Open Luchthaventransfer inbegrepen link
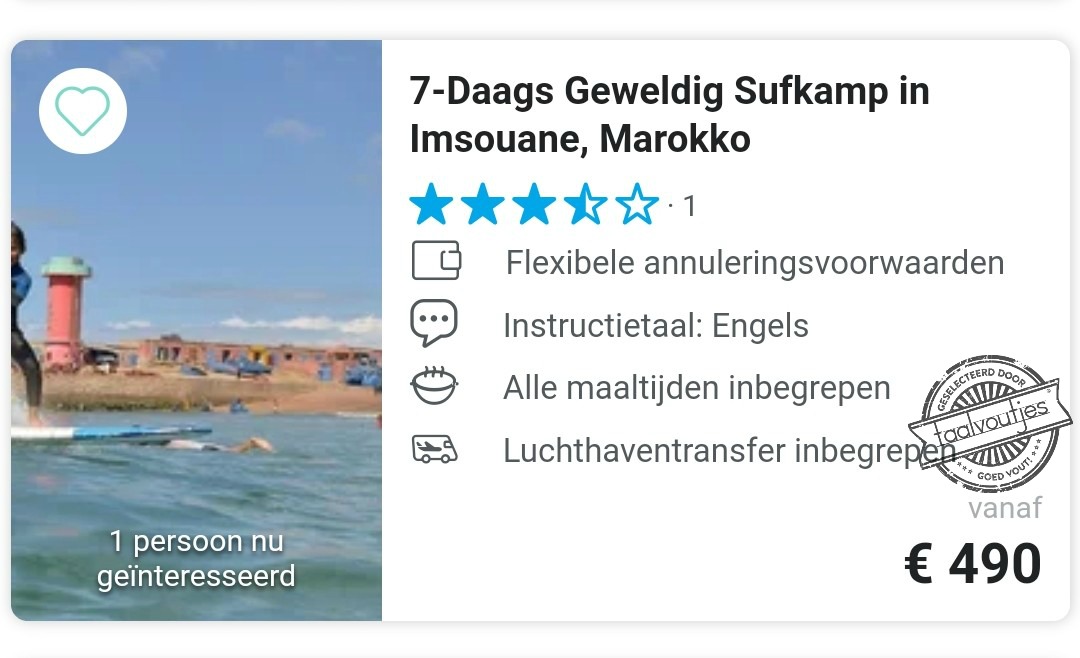The height and width of the screenshot is (658, 1080). coord(725,450)
